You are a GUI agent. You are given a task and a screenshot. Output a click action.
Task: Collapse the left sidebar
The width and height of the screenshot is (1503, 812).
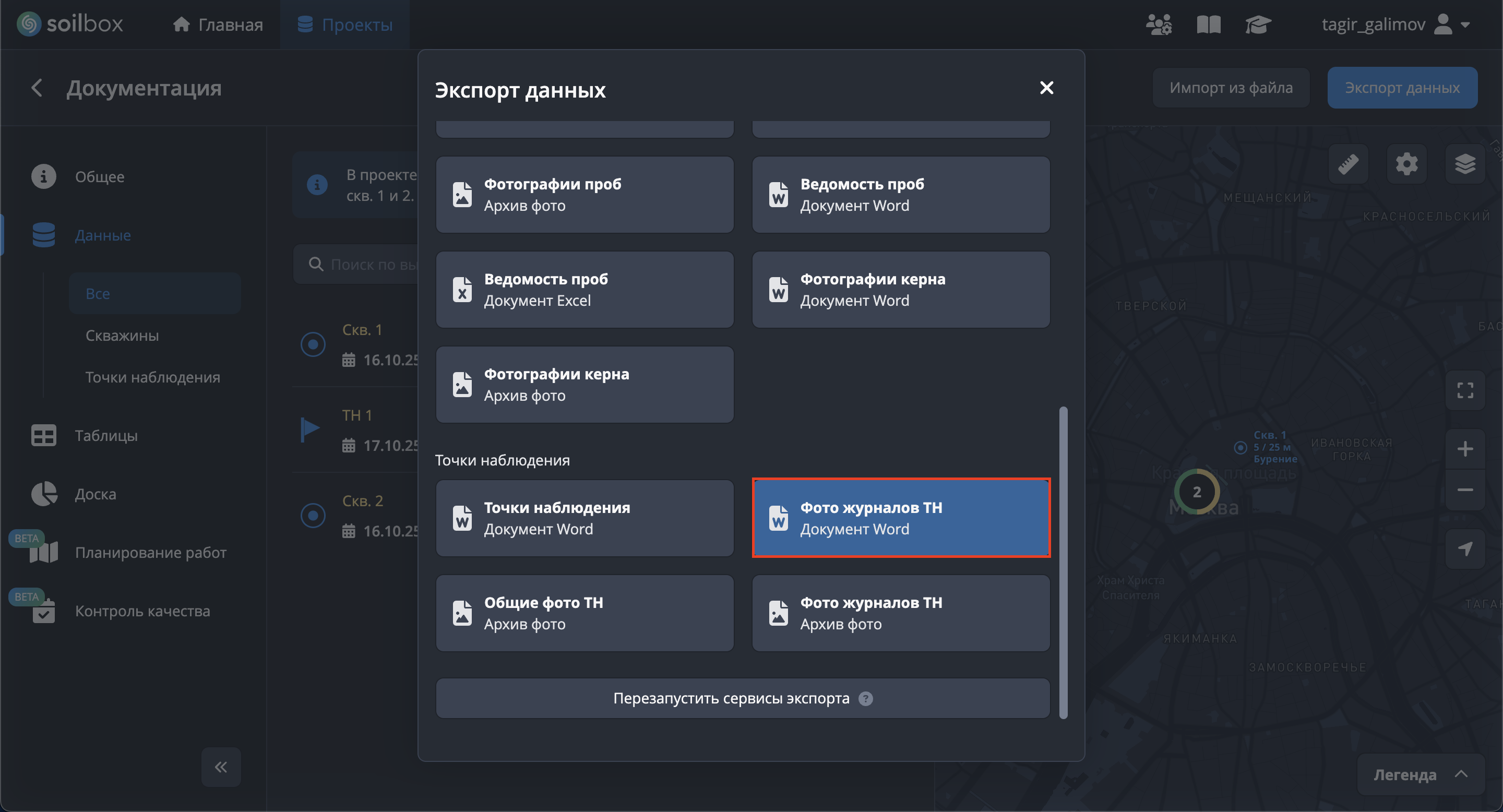click(221, 767)
